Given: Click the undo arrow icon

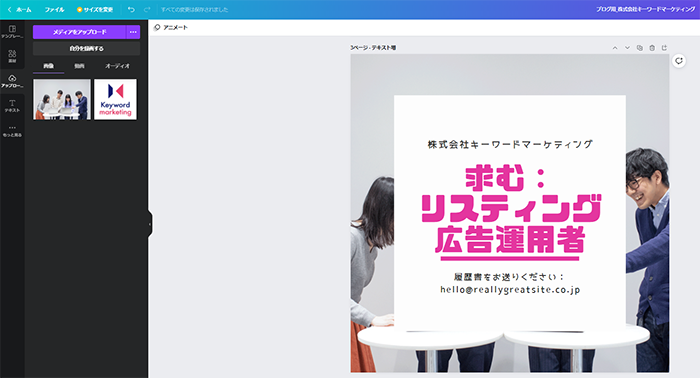Looking at the screenshot, I should [131, 9].
